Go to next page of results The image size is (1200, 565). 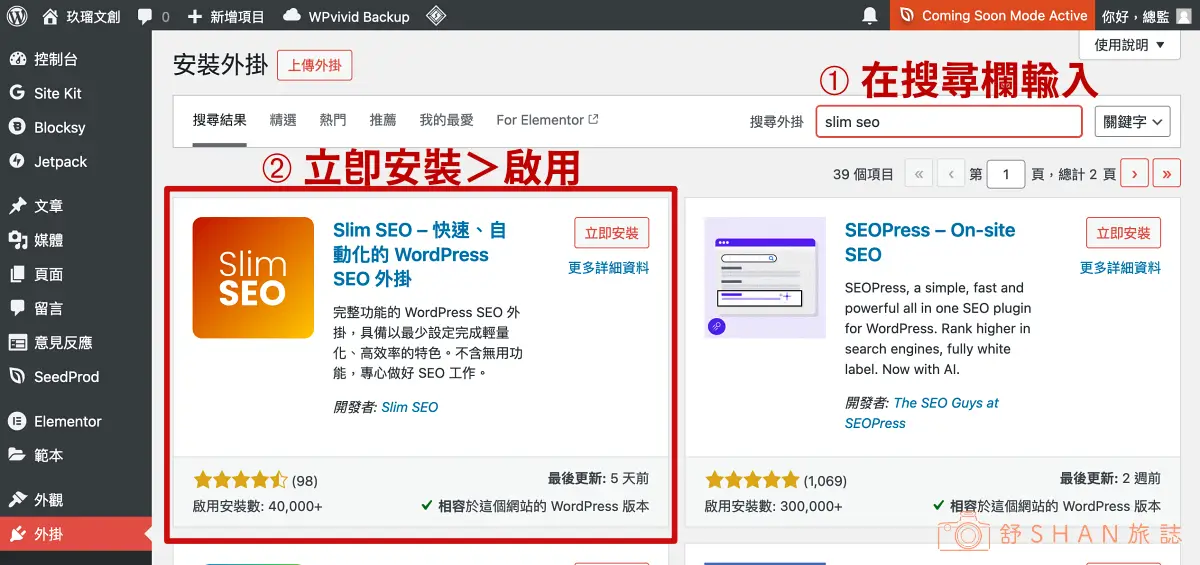1134,174
